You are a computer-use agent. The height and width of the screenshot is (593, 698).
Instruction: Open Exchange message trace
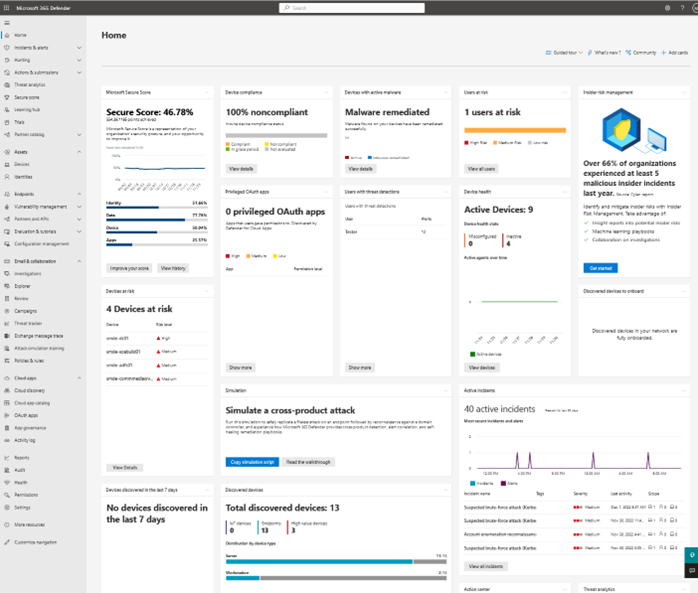(39, 336)
